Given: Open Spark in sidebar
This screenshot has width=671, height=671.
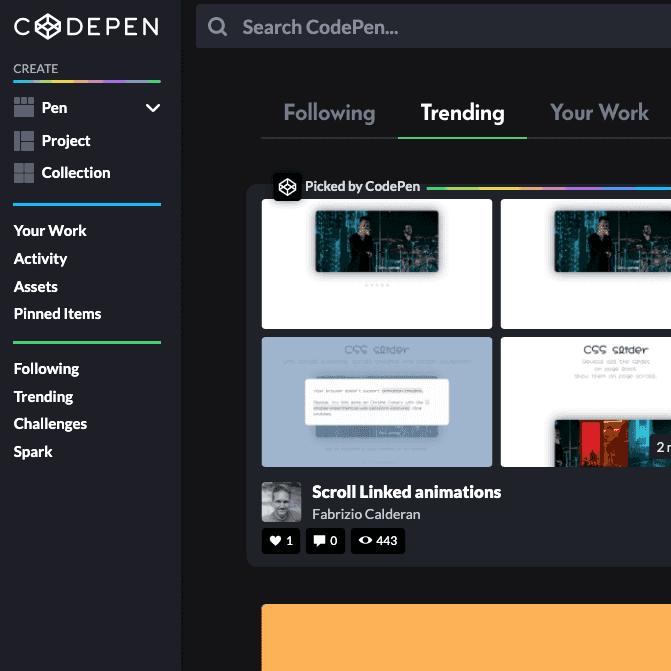Looking at the screenshot, I should (x=33, y=452).
